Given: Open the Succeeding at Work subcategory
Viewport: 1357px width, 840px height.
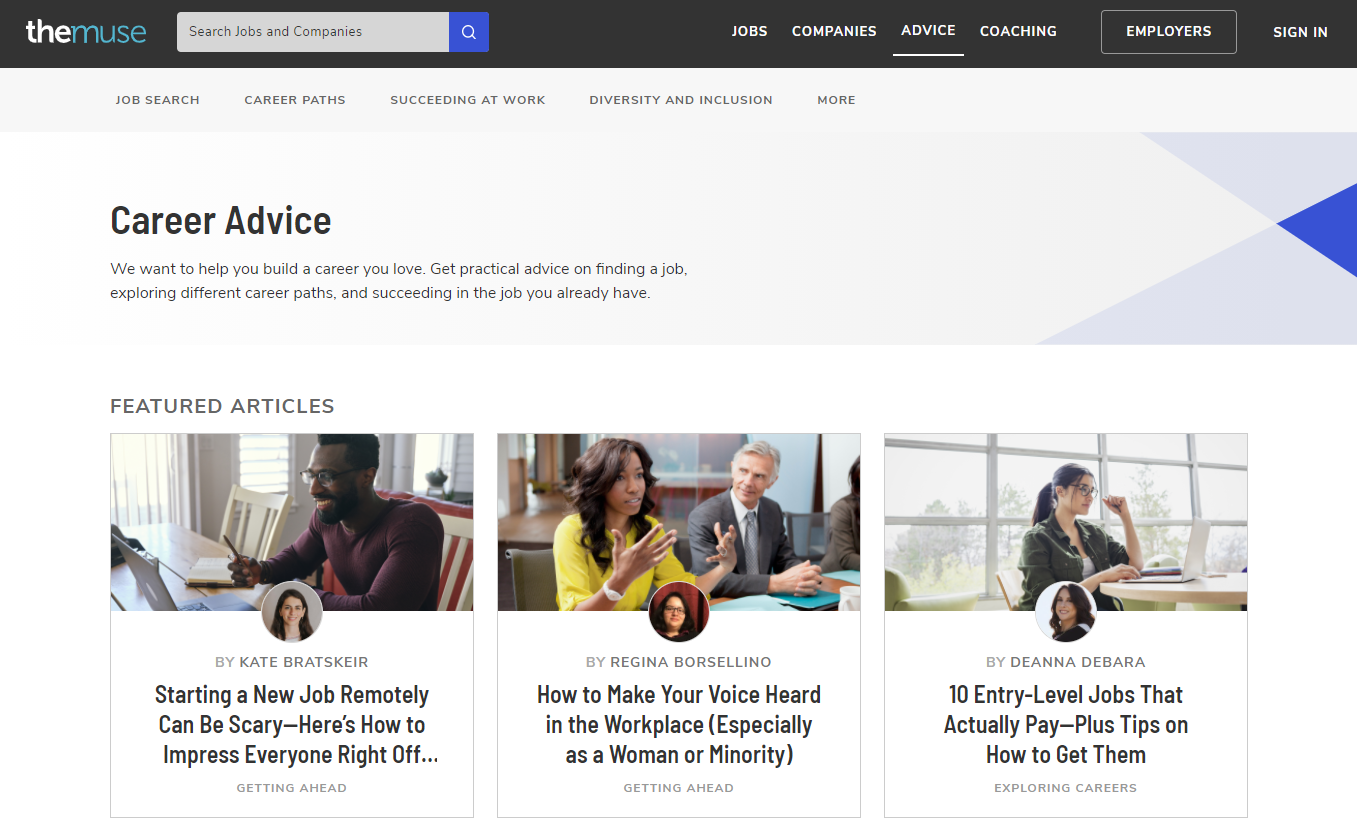Looking at the screenshot, I should 468,100.
